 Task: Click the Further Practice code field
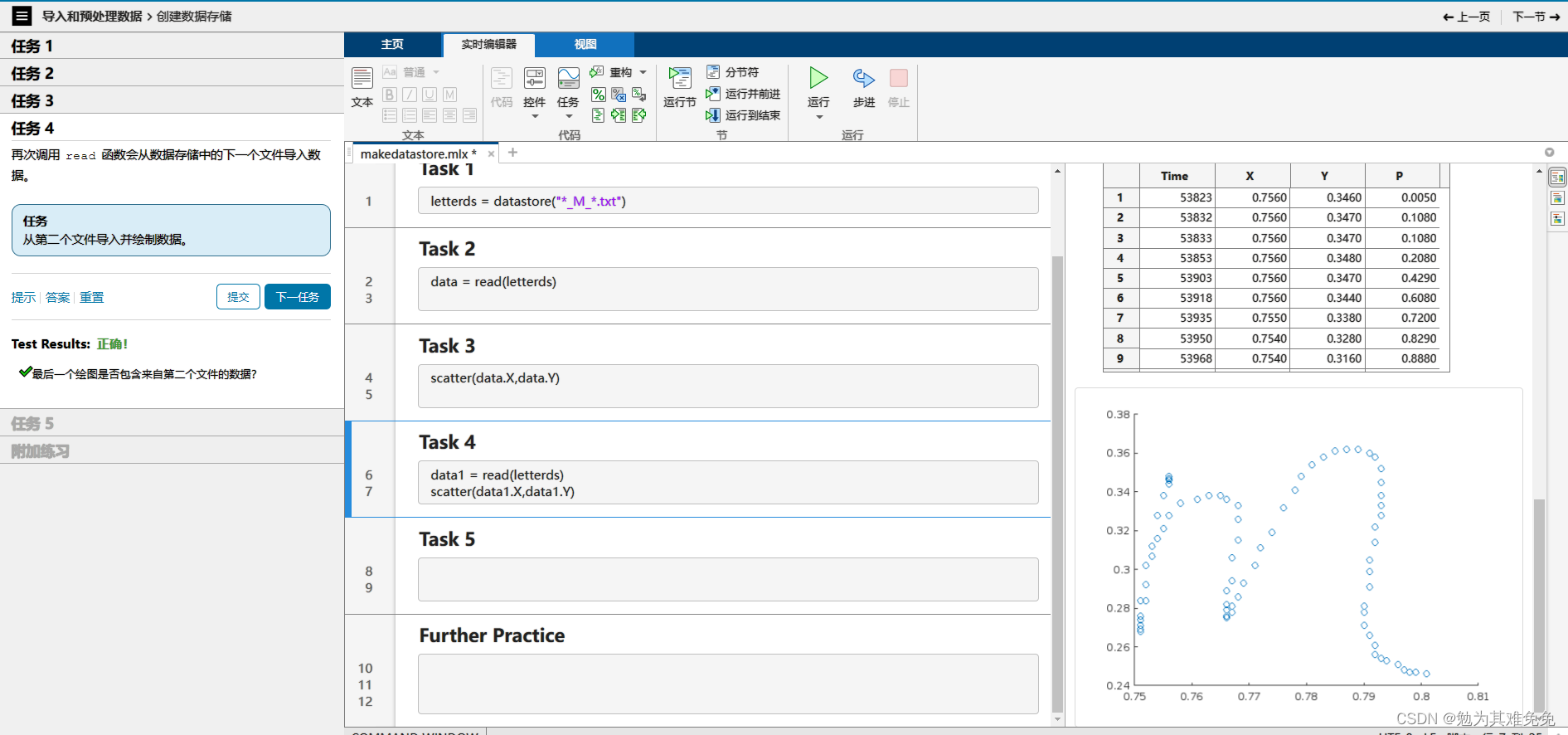tap(728, 684)
